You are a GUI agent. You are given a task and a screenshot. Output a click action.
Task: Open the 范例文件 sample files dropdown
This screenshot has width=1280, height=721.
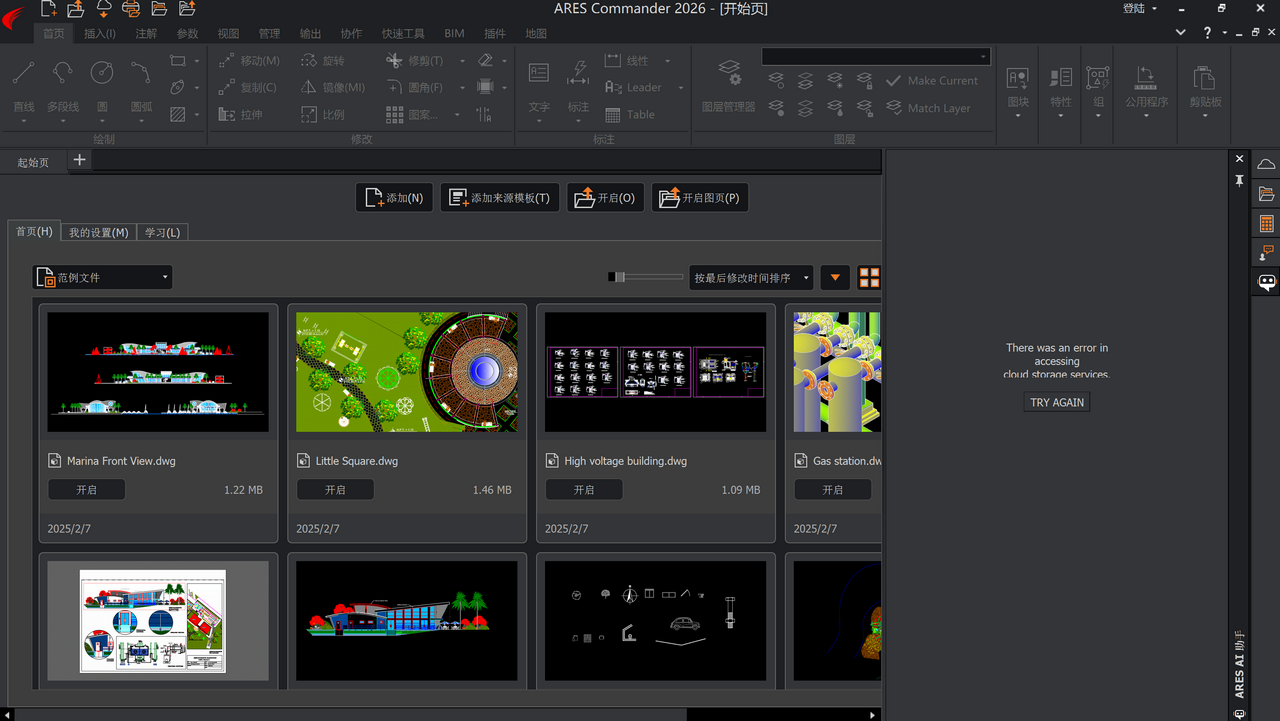click(x=101, y=277)
